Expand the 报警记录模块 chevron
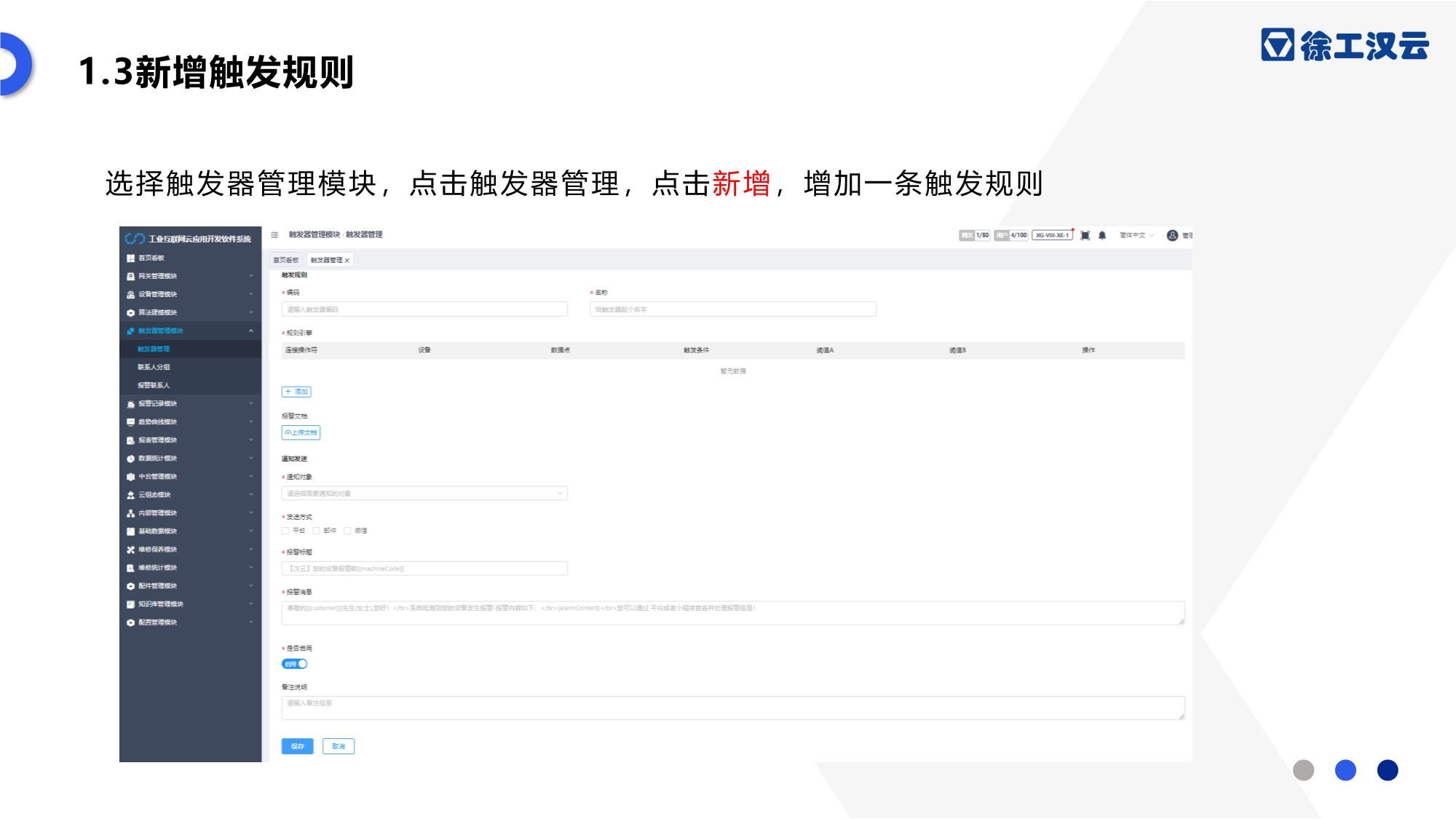1456x819 pixels. [251, 403]
